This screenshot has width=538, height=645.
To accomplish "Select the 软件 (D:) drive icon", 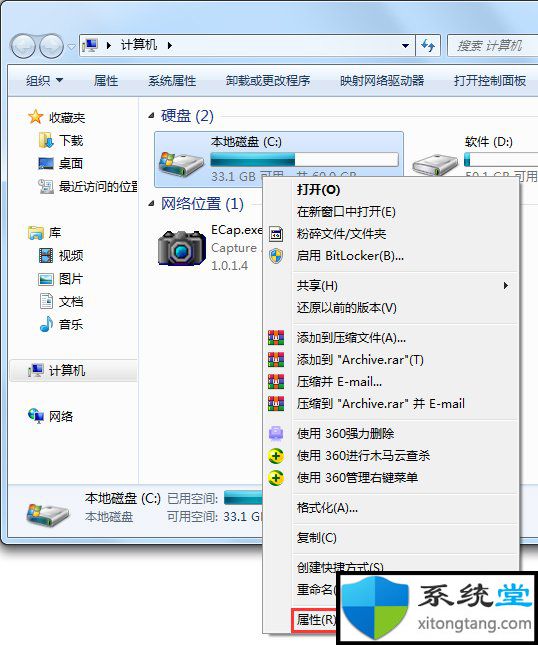I will 435,165.
